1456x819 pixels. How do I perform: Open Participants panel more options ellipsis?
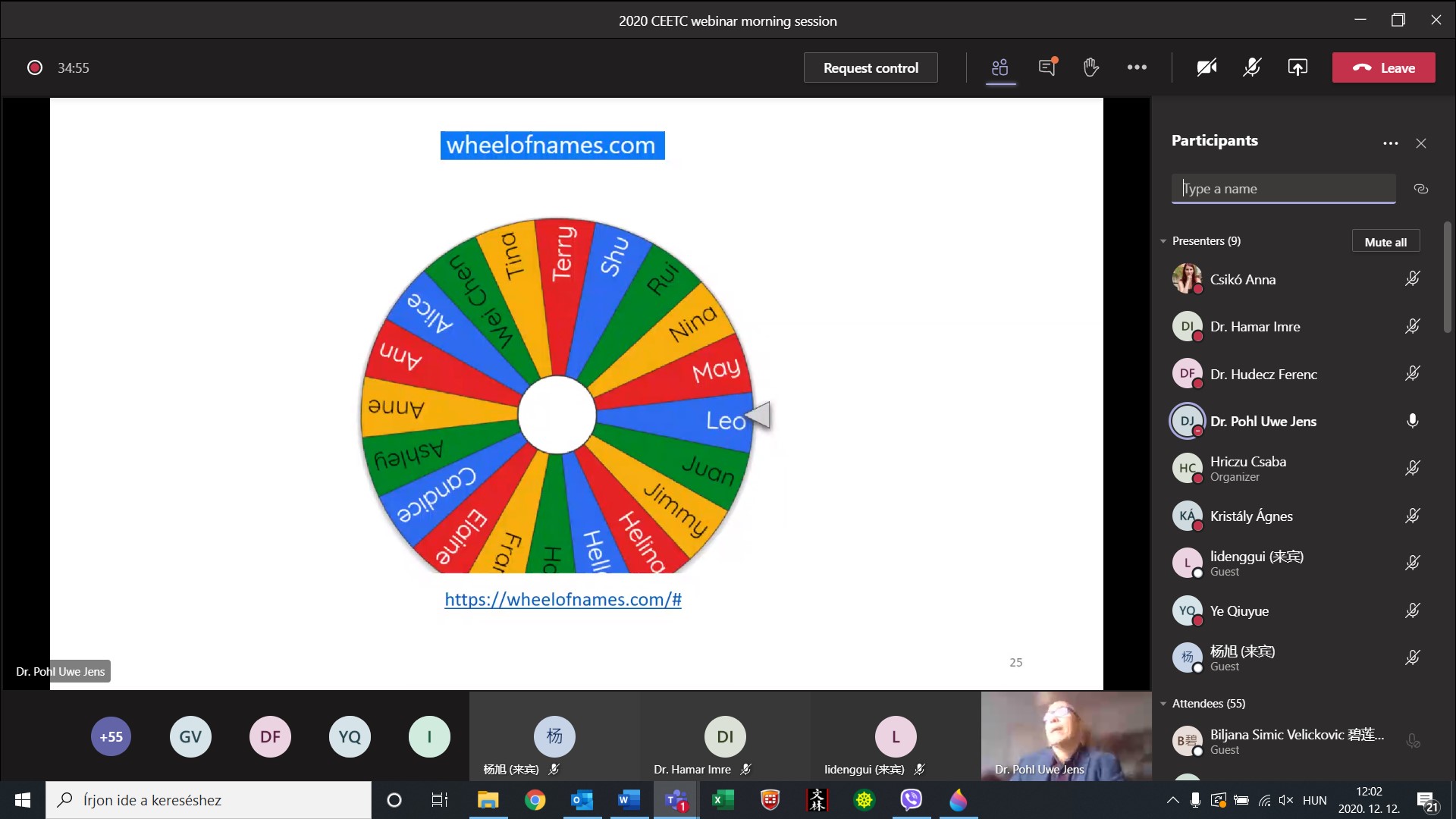coord(1390,143)
